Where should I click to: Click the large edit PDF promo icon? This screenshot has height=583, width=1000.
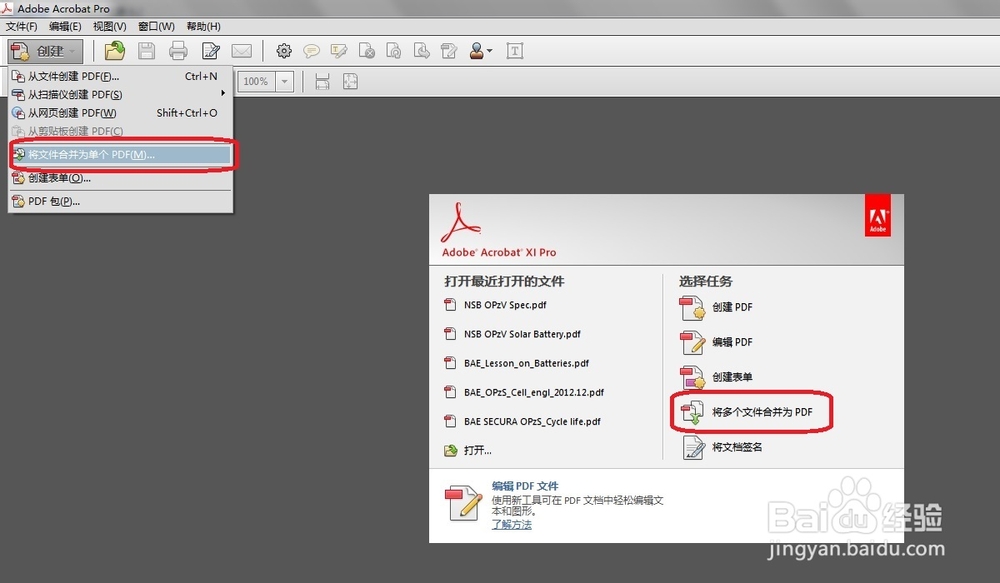pyautogui.click(x=463, y=503)
